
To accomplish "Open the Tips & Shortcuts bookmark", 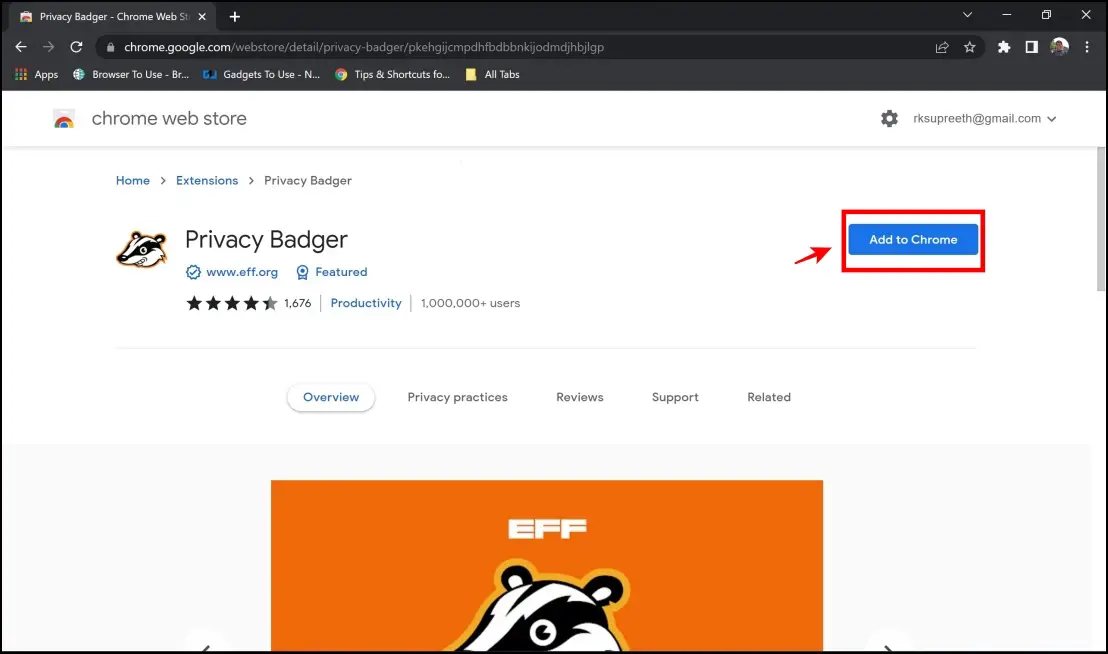I will (392, 74).
